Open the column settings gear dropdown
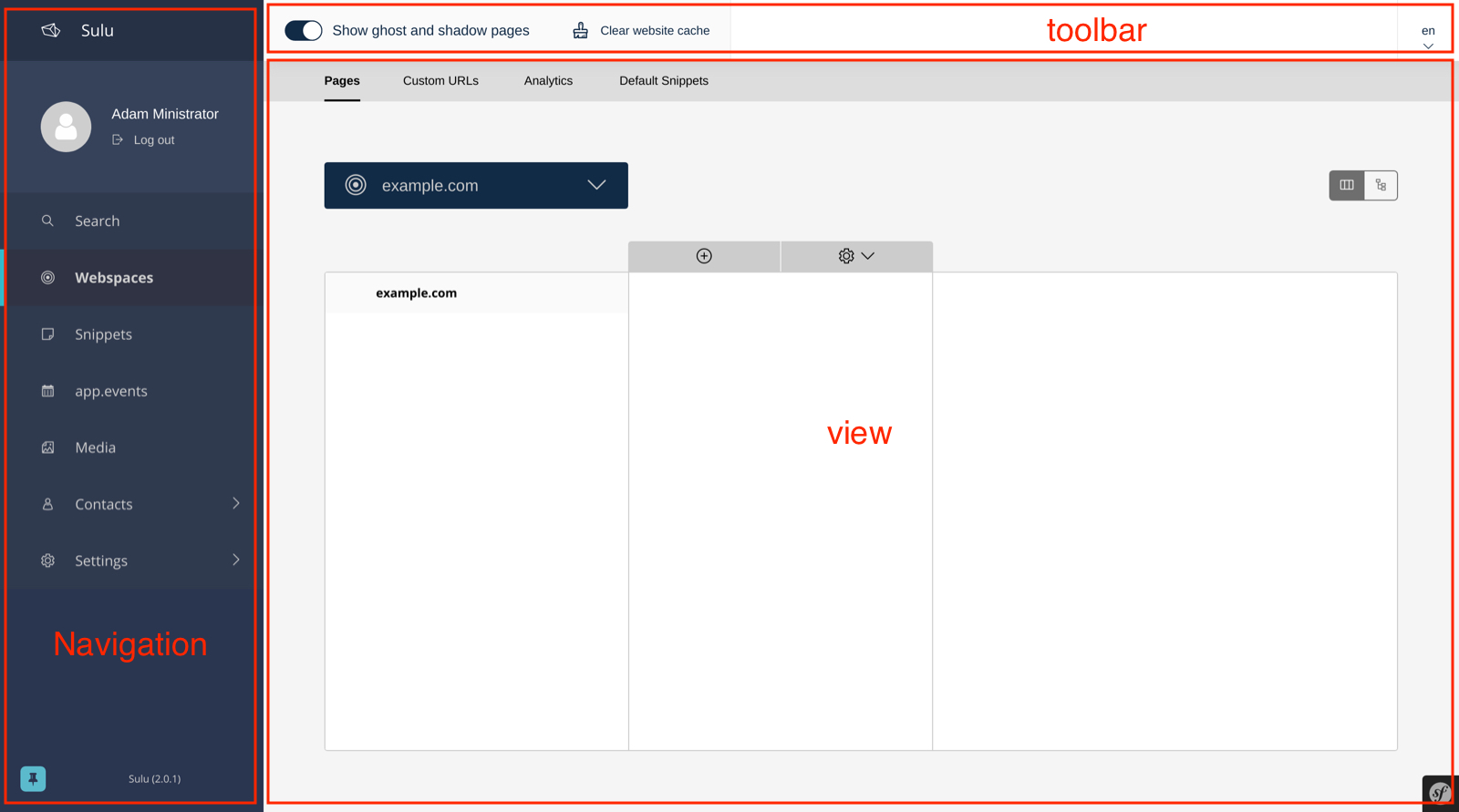The height and width of the screenshot is (812, 1459). tap(856, 256)
